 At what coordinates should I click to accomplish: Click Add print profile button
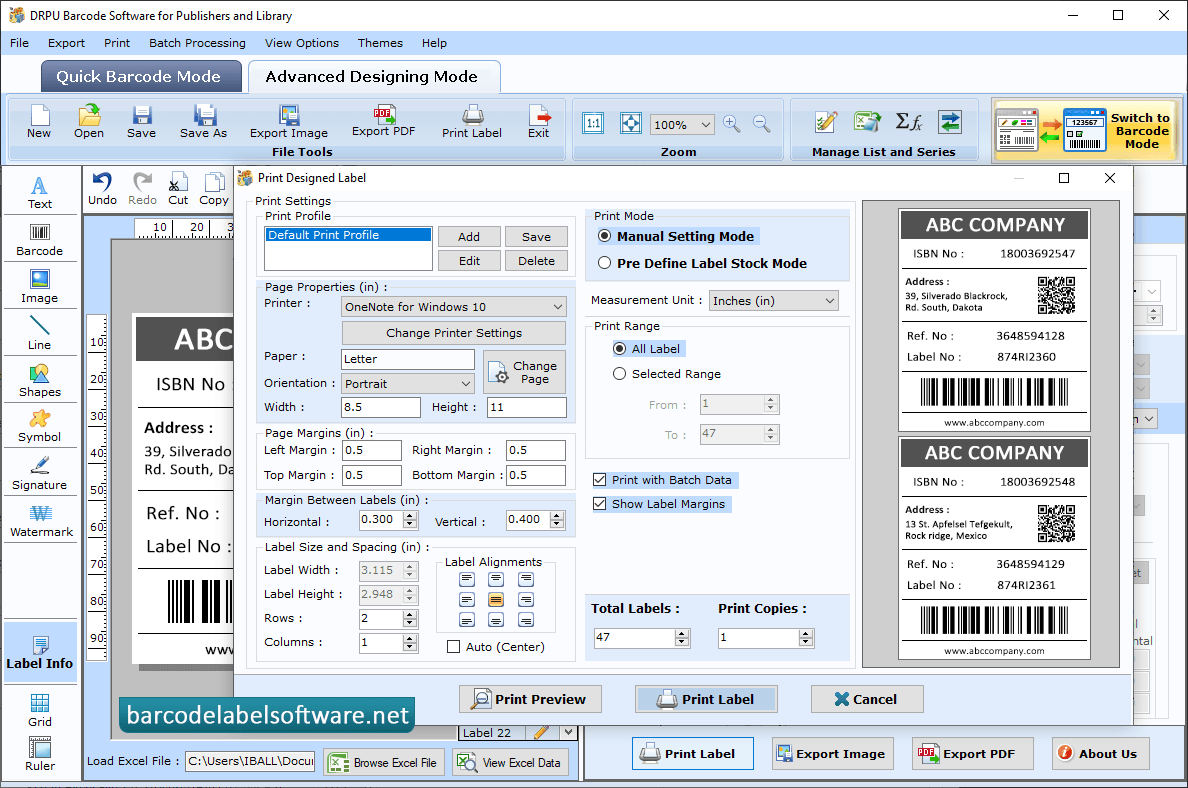click(x=469, y=237)
